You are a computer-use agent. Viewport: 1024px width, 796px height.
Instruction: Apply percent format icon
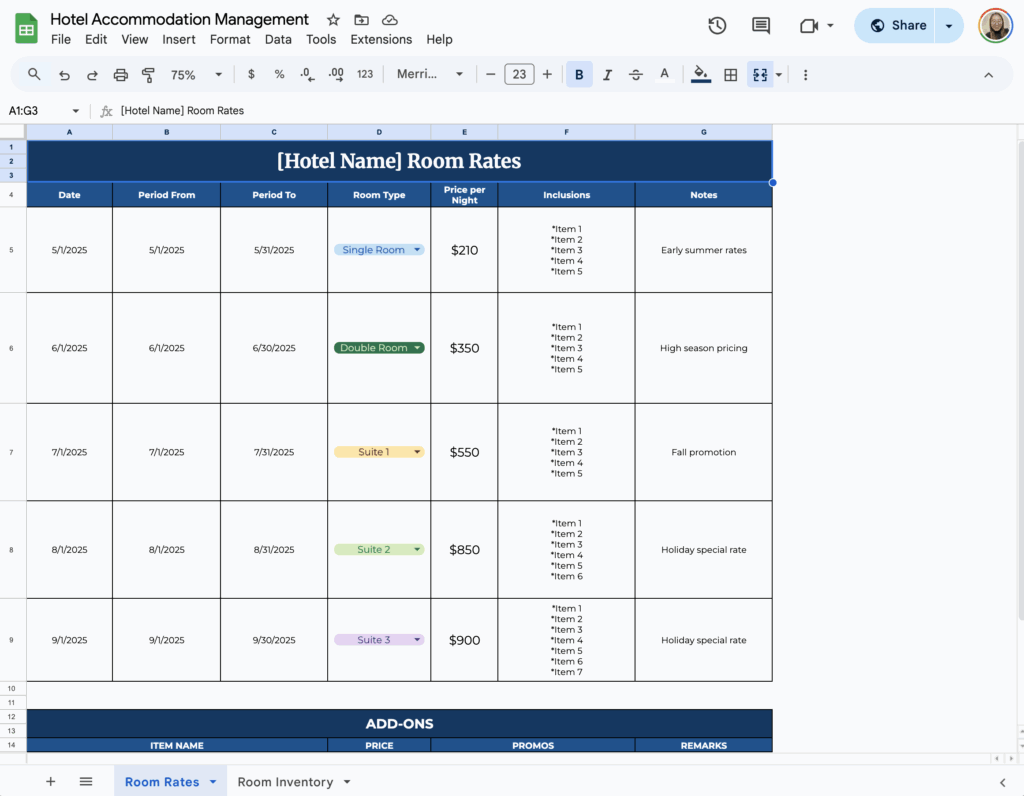pos(278,74)
